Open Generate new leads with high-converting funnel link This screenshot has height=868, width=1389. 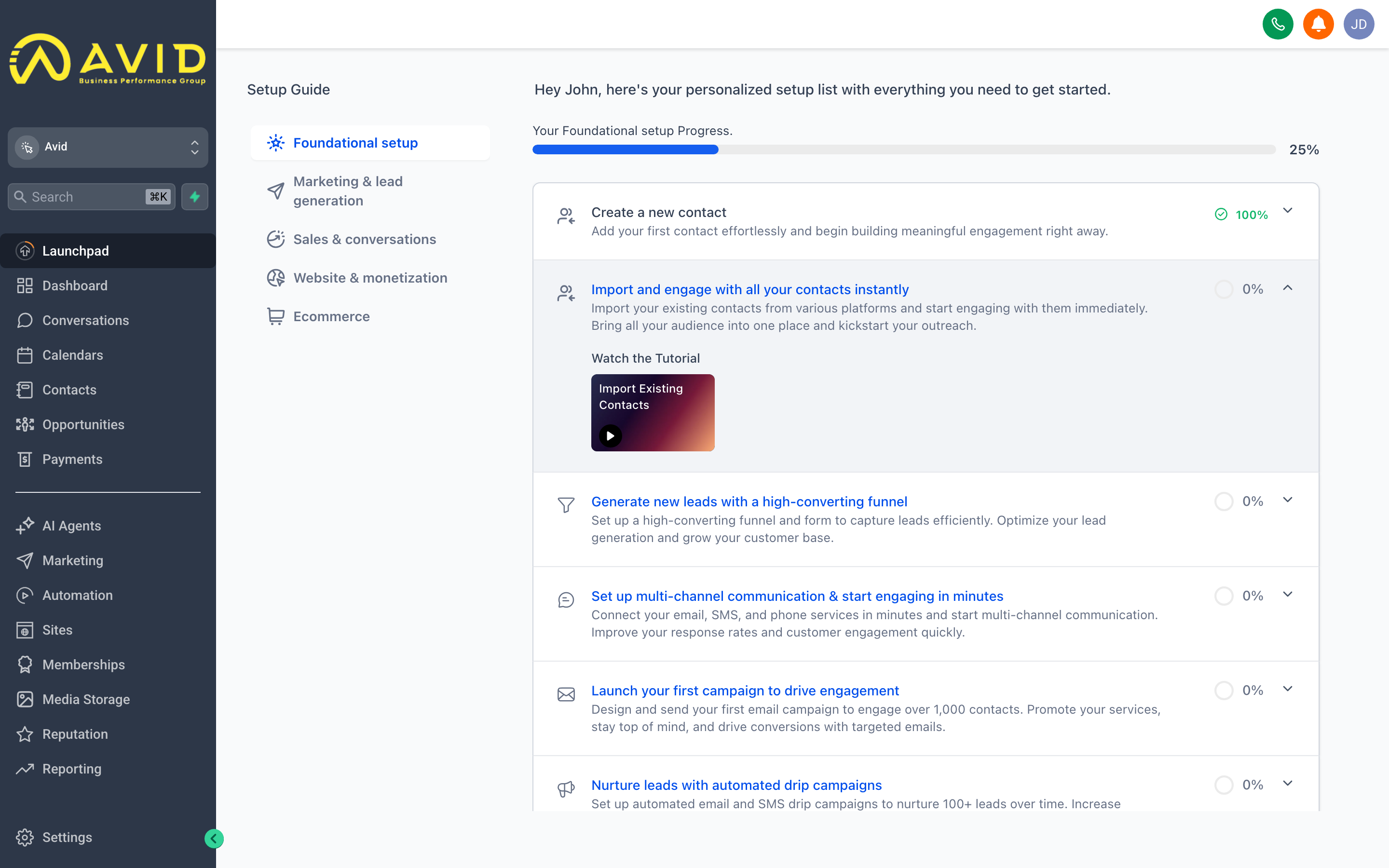click(749, 502)
